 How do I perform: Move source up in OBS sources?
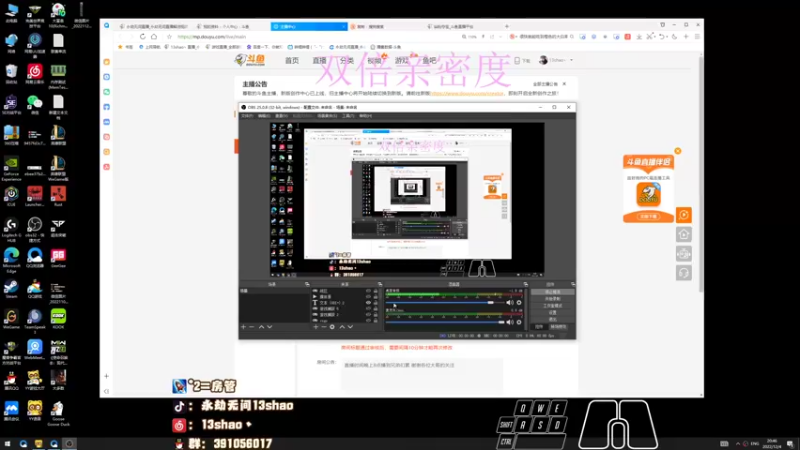342,327
